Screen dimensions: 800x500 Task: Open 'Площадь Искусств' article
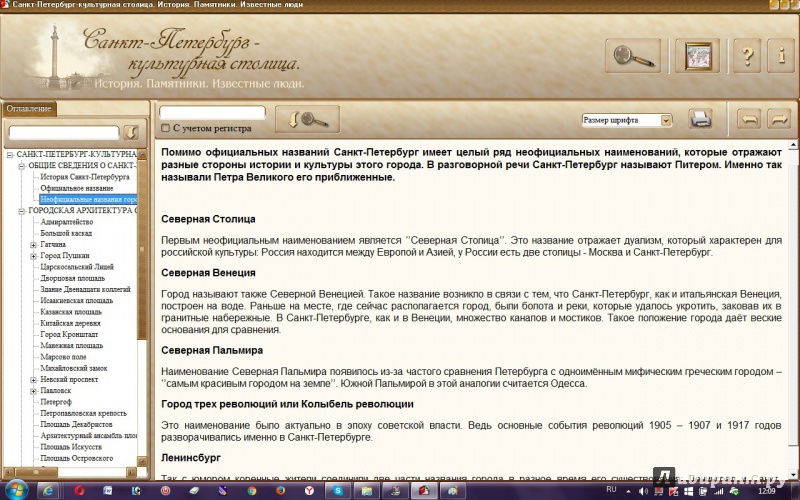71,447
